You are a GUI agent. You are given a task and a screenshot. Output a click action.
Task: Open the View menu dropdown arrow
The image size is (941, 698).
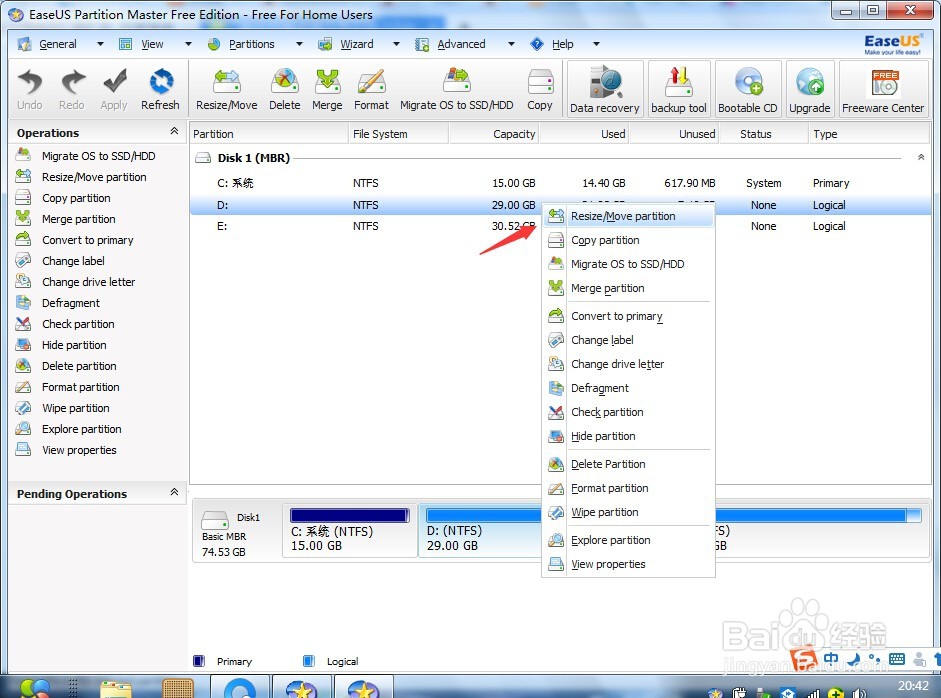coord(188,44)
